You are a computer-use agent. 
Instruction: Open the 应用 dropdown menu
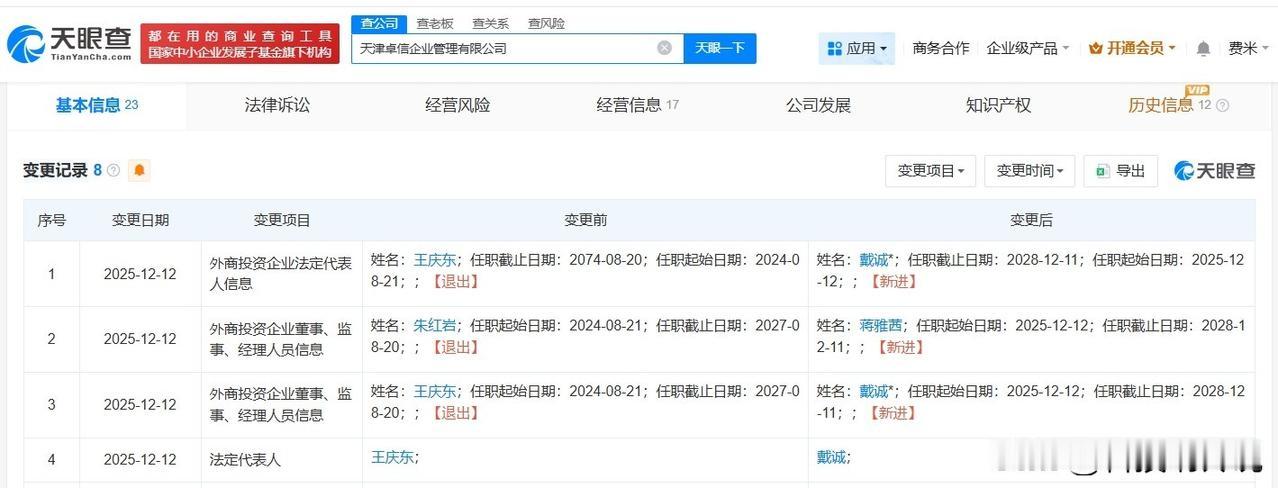pos(857,48)
